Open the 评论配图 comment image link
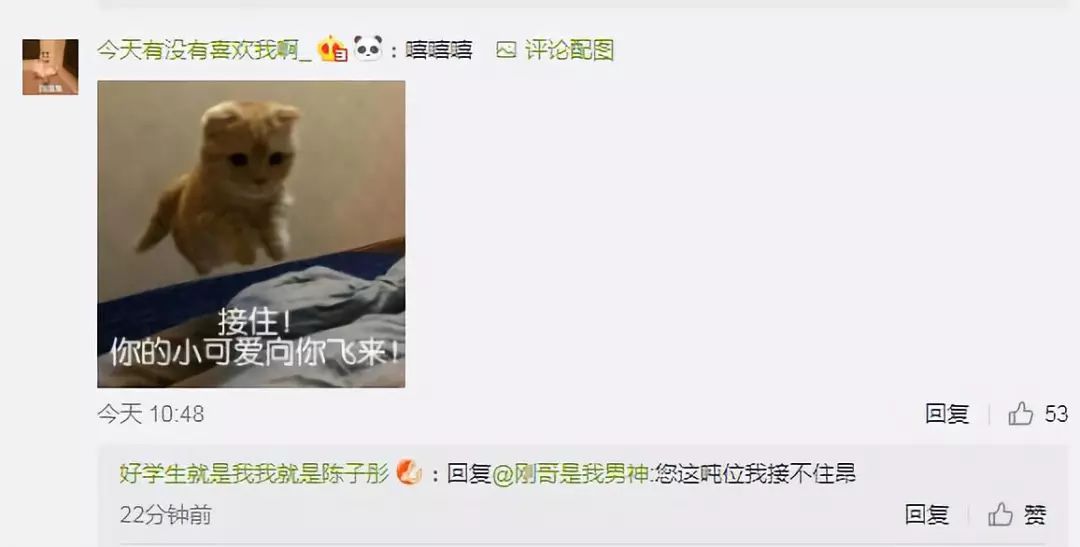The width and height of the screenshot is (1080, 547). pos(569,50)
